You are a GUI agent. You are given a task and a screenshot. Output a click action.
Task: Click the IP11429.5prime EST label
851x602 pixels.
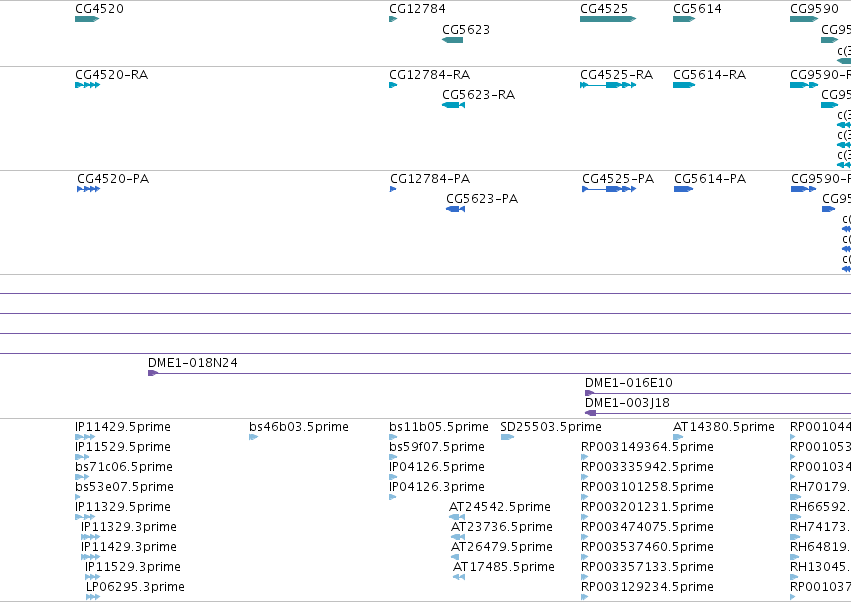[123, 427]
